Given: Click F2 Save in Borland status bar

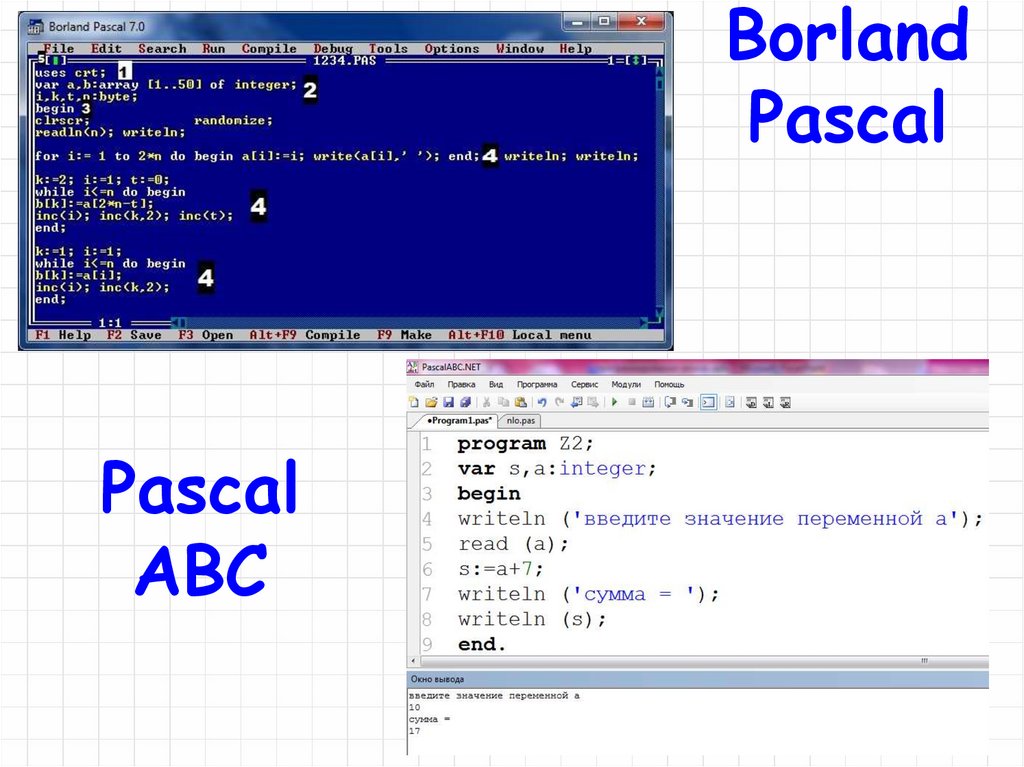Looking at the screenshot, I should pos(134,335).
